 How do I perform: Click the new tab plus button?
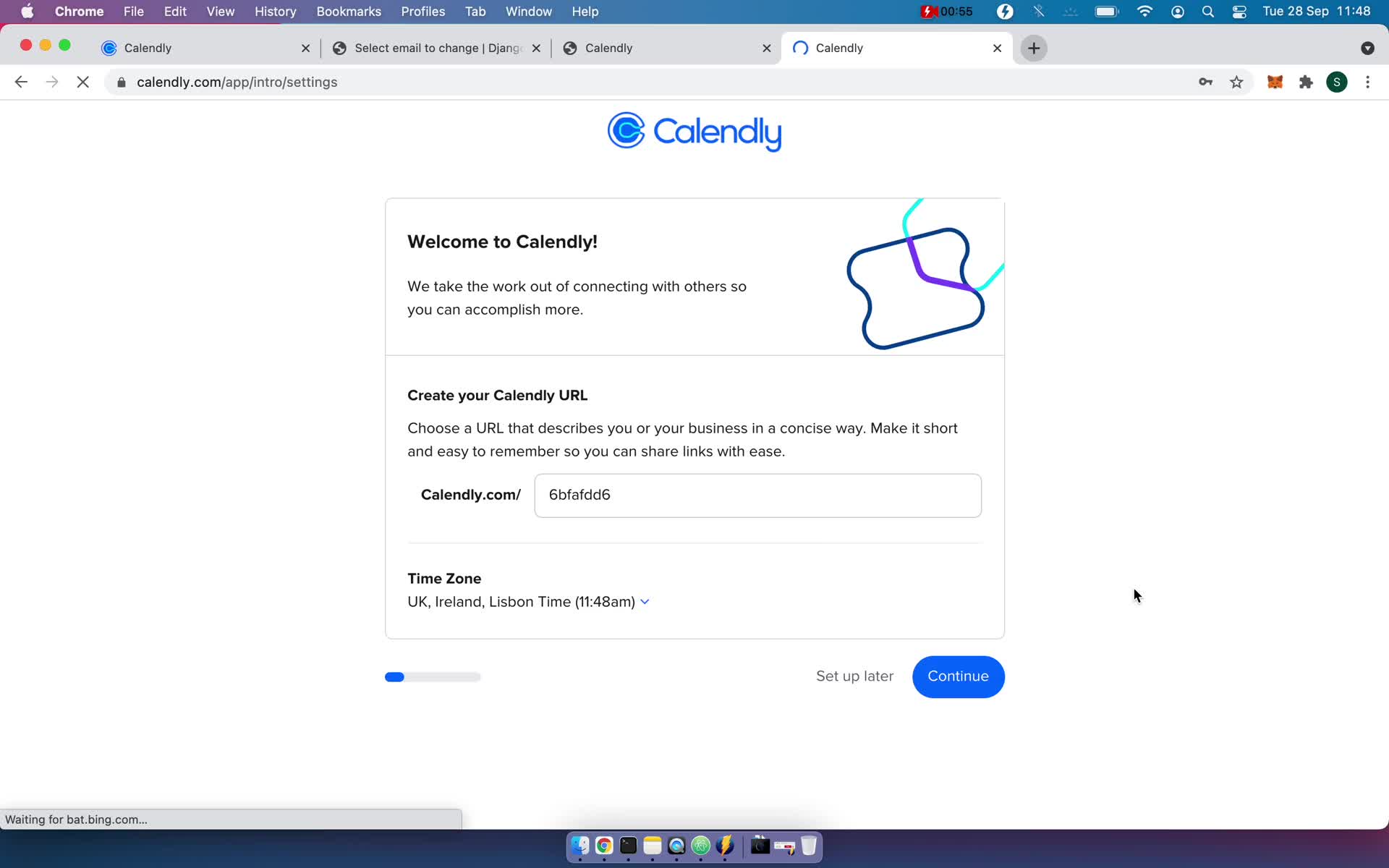(x=1034, y=48)
